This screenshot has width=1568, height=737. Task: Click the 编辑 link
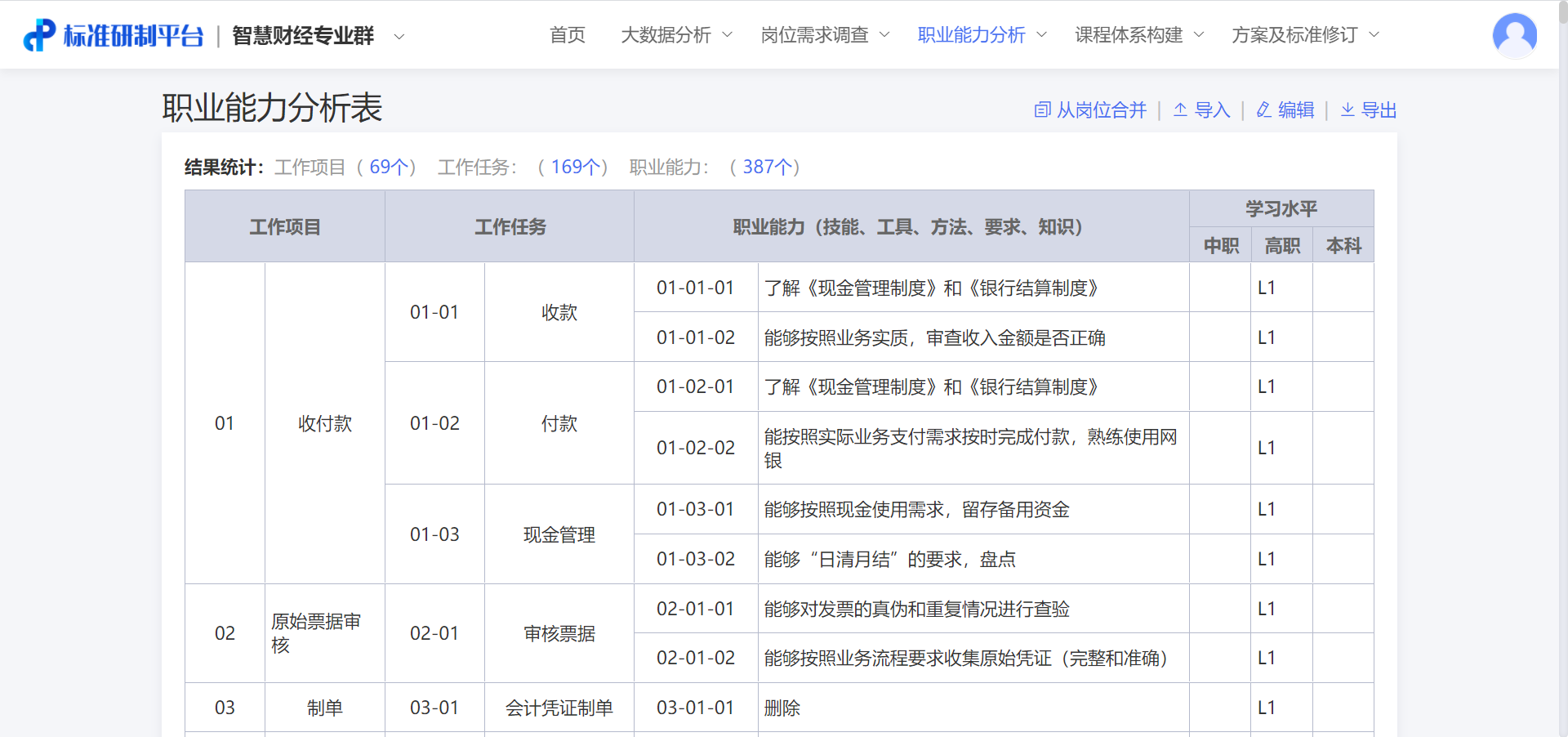coord(1296,110)
